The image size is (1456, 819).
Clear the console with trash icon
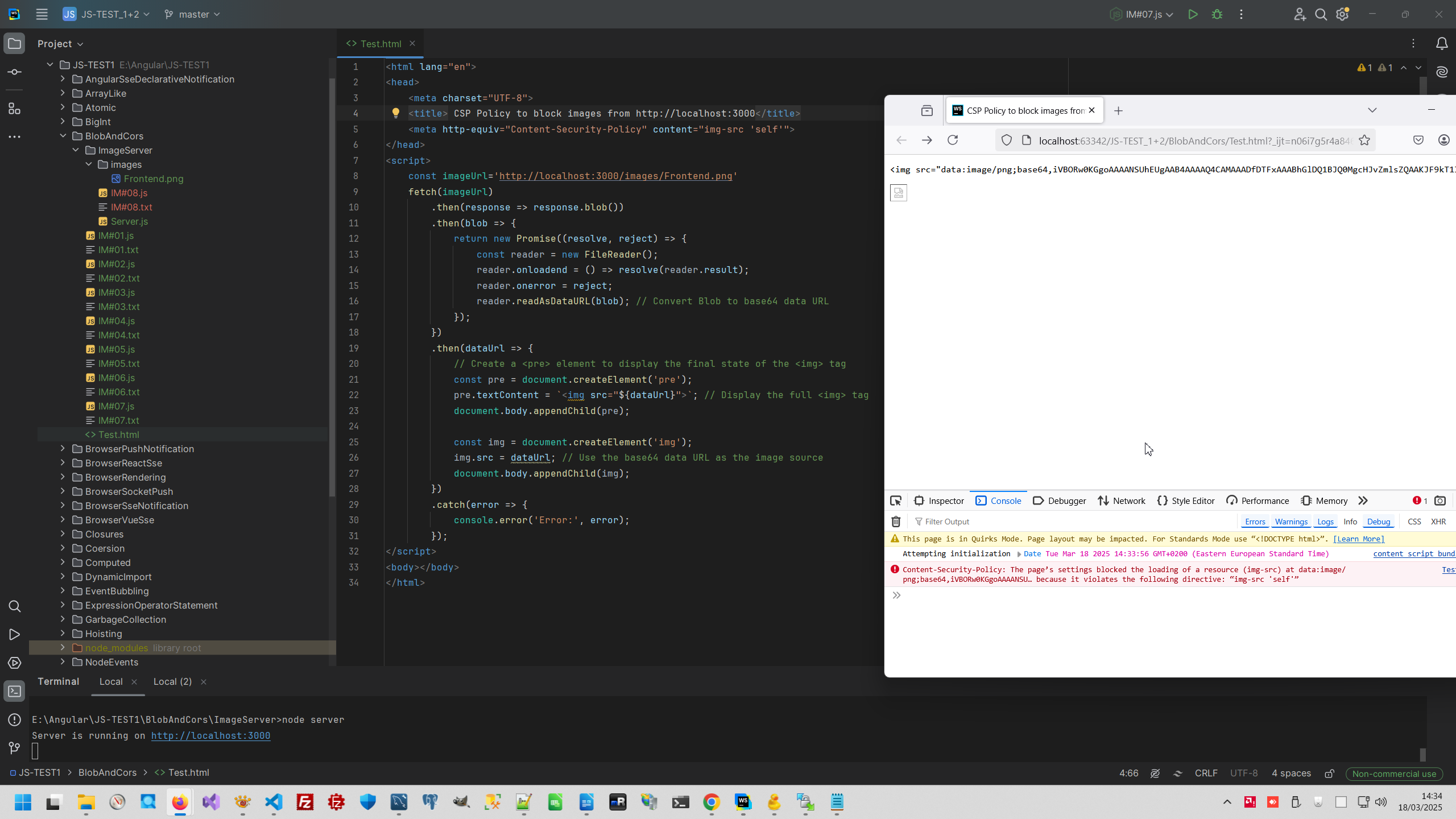coord(896,522)
